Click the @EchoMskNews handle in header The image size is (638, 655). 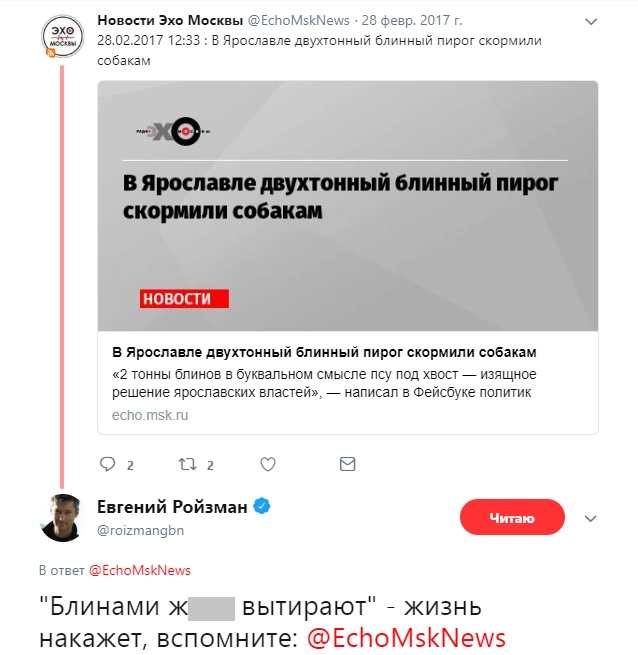296,20
